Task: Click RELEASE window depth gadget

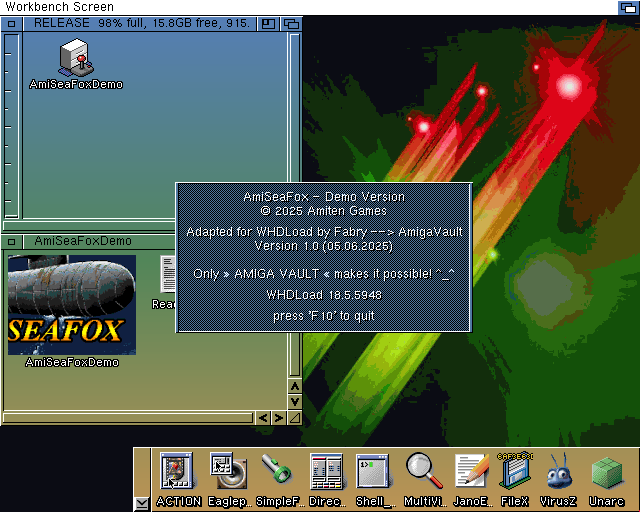Action: point(291,24)
